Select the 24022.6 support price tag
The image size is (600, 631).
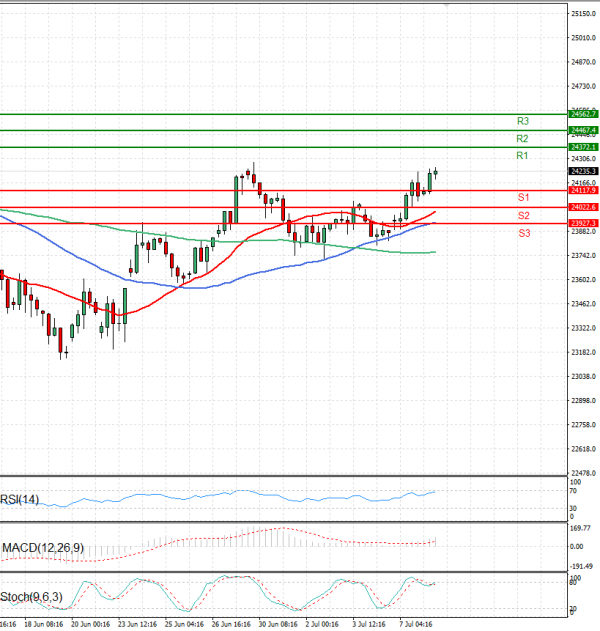click(x=584, y=207)
